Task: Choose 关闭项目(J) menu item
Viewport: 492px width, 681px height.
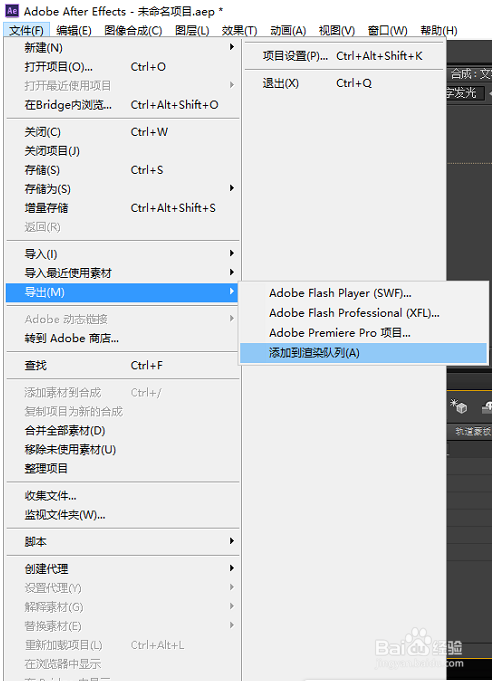Action: 122,151
